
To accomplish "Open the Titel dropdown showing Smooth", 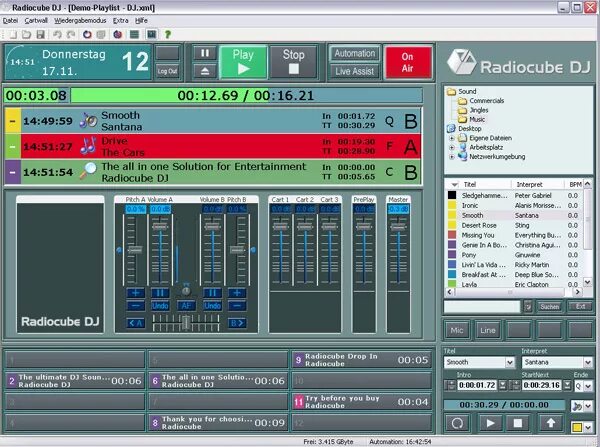I will coord(510,362).
